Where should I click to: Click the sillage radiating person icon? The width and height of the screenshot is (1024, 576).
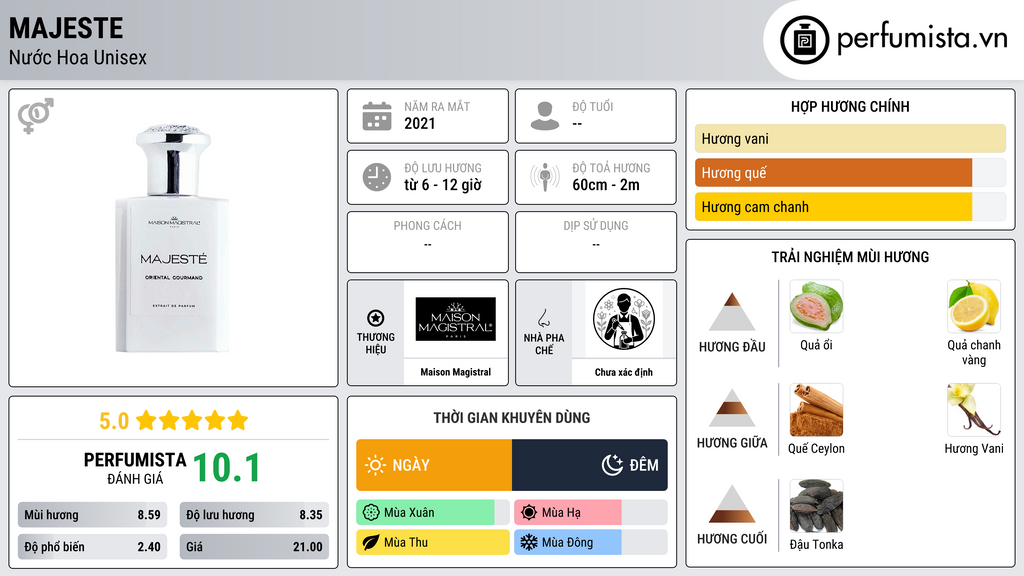click(545, 177)
